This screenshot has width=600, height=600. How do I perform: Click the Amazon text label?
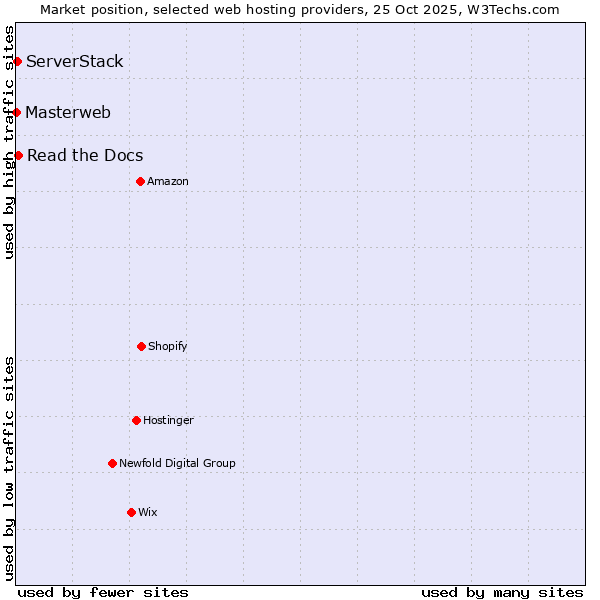pyautogui.click(x=168, y=181)
